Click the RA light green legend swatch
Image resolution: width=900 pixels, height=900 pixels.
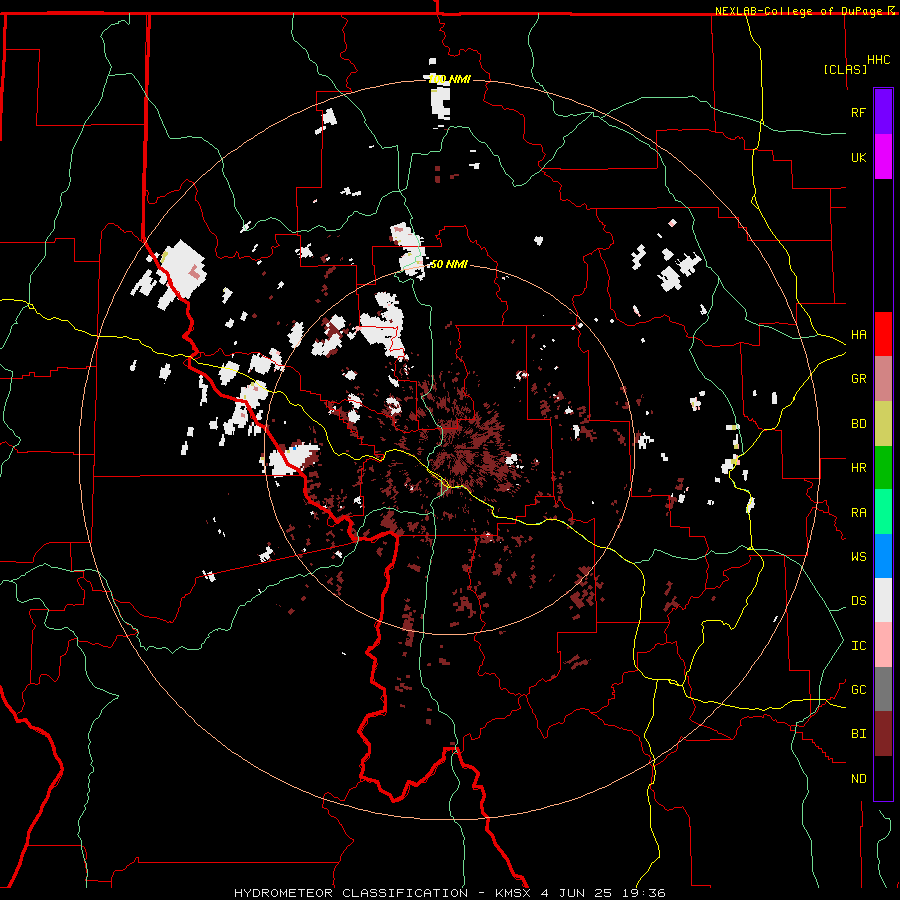[883, 512]
